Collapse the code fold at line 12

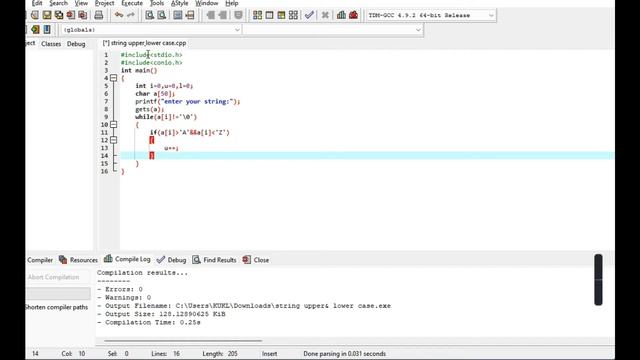[x=113, y=140]
